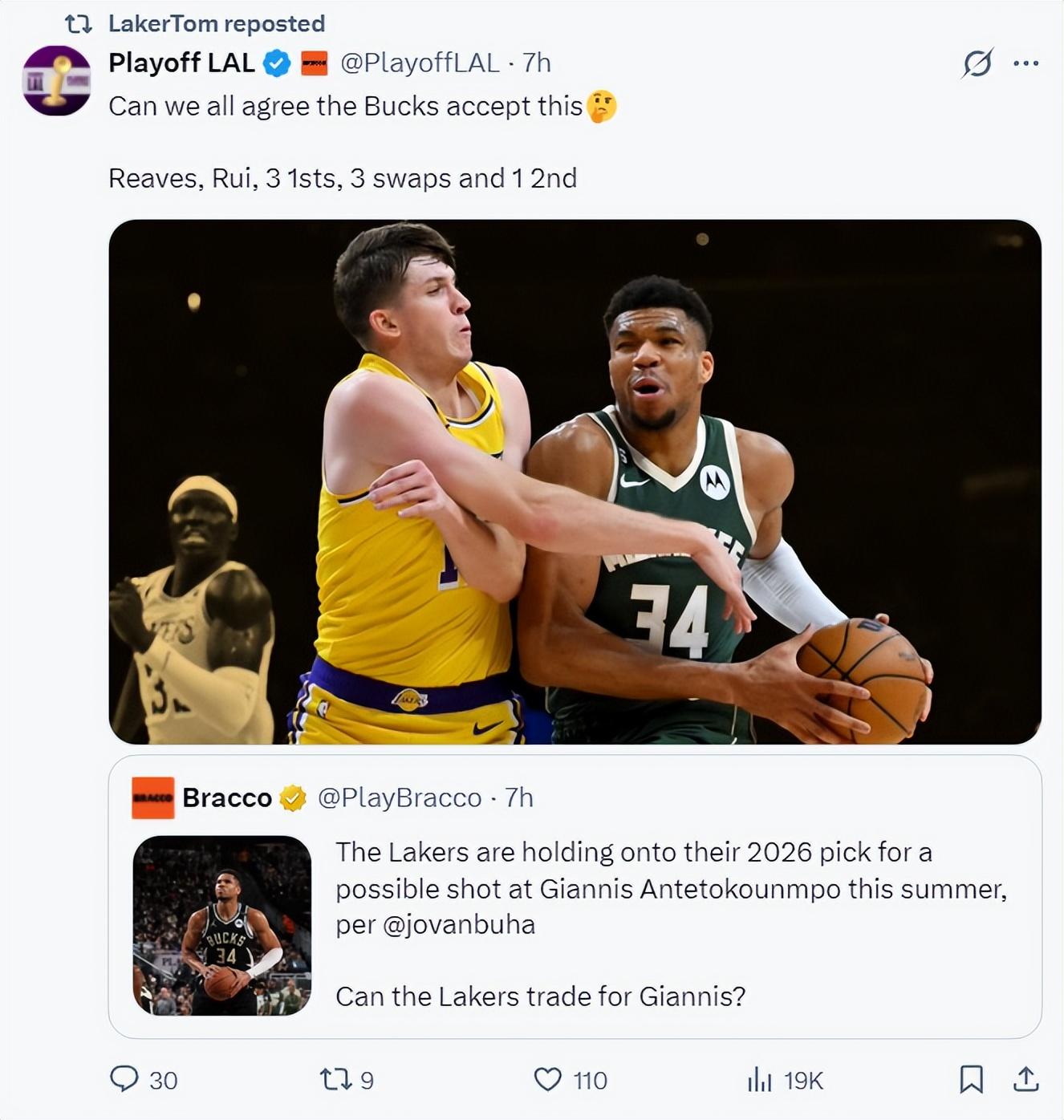
Task: Enlarge the Reaves and Giannis photo
Action: click(x=575, y=481)
